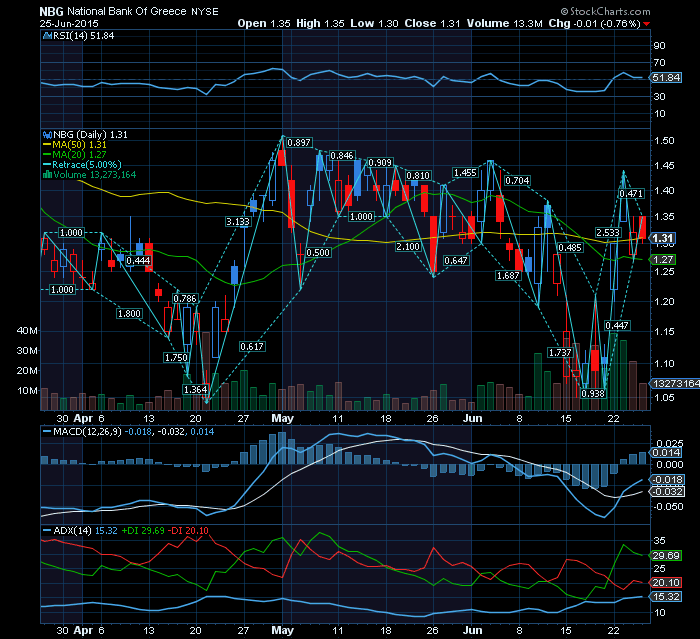Image resolution: width=700 pixels, height=639 pixels.
Task: Click the retracement label 0.471
Action: pyautogui.click(x=631, y=193)
